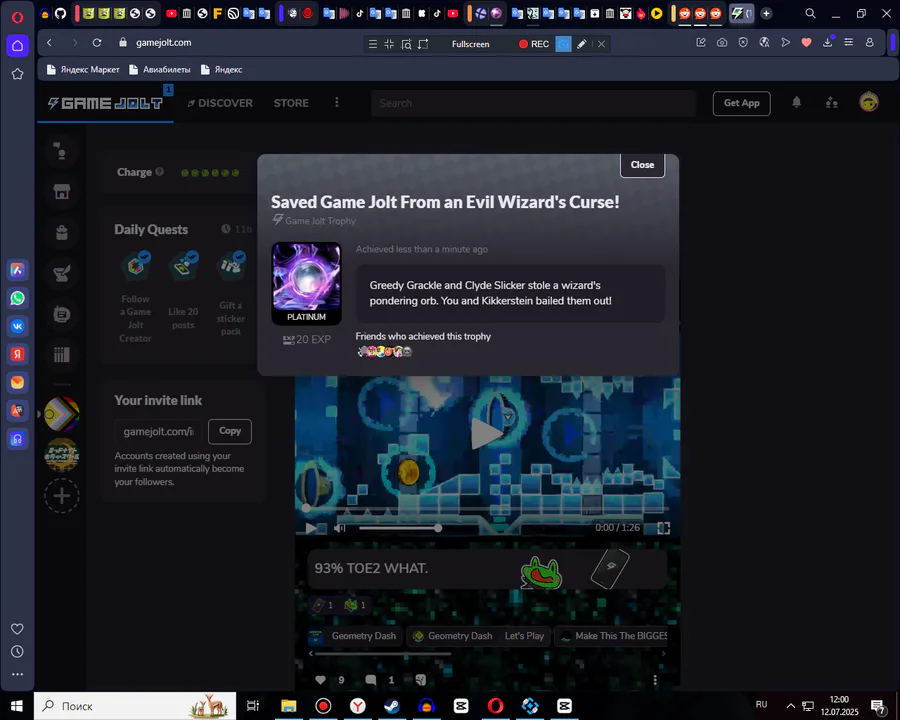The width and height of the screenshot is (900, 720).
Task: Click the small play button in video controls
Action: tap(311, 528)
